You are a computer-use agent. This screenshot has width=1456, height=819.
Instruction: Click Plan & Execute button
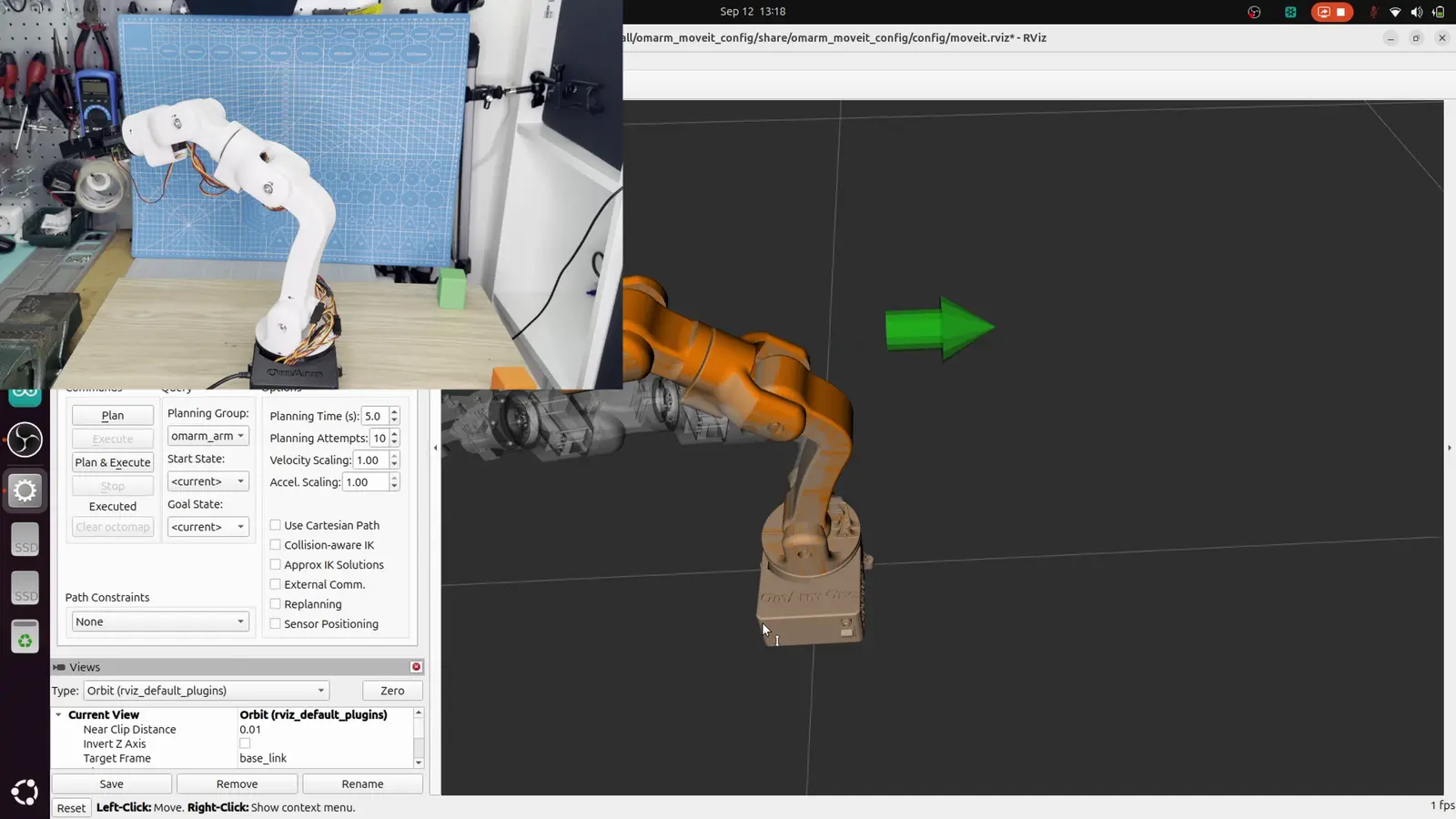[x=113, y=462]
